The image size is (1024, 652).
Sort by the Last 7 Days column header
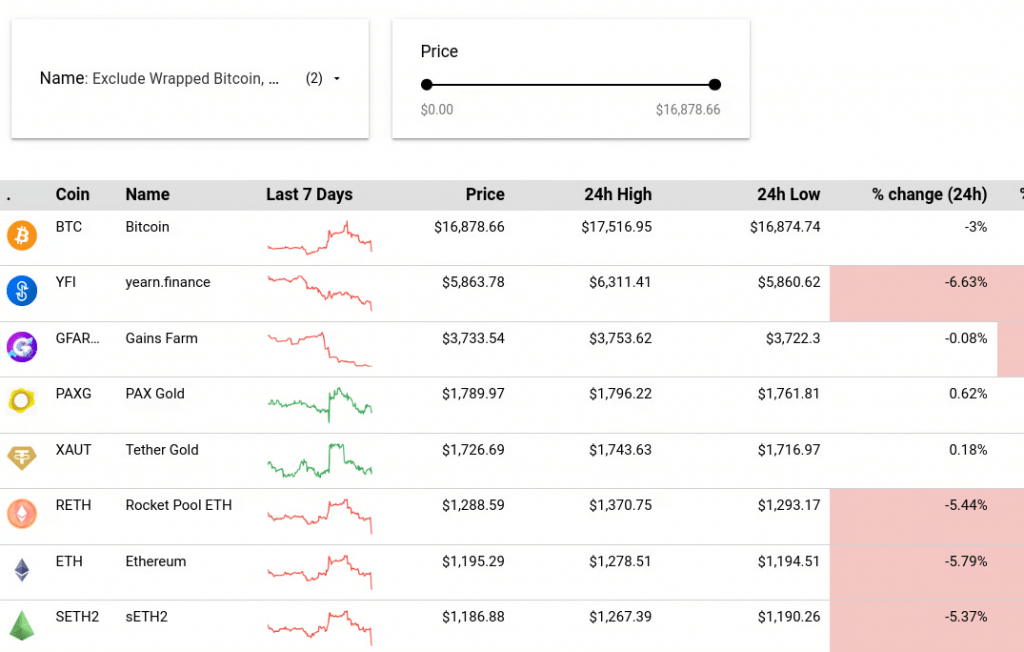pyautogui.click(x=310, y=195)
